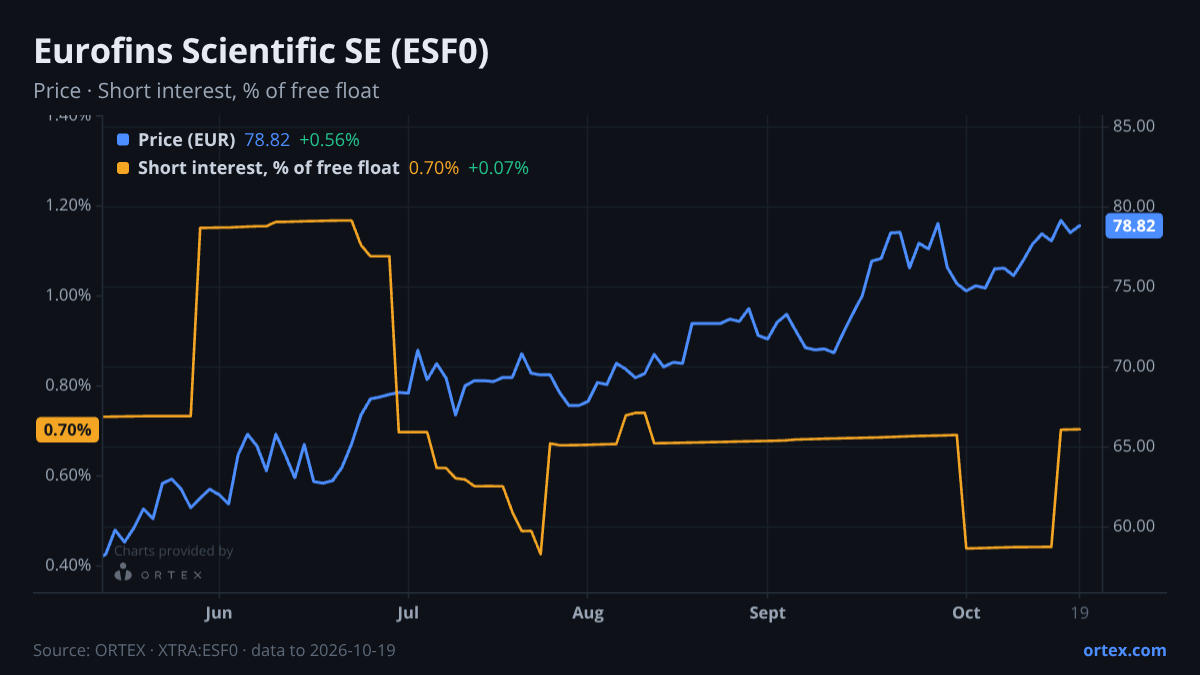Click the 0.80% left axis value
This screenshot has width=1200, height=675.
click(x=69, y=386)
